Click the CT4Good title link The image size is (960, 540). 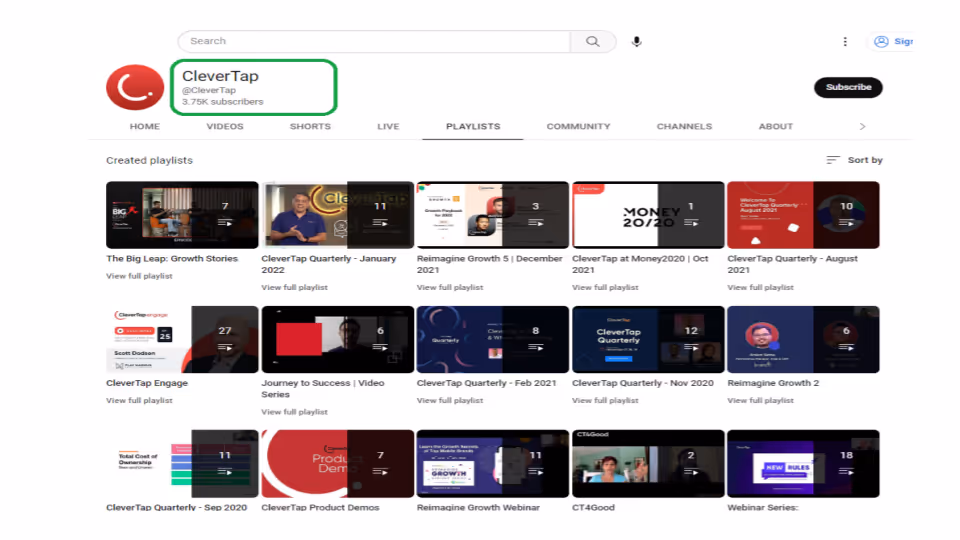tap(593, 507)
